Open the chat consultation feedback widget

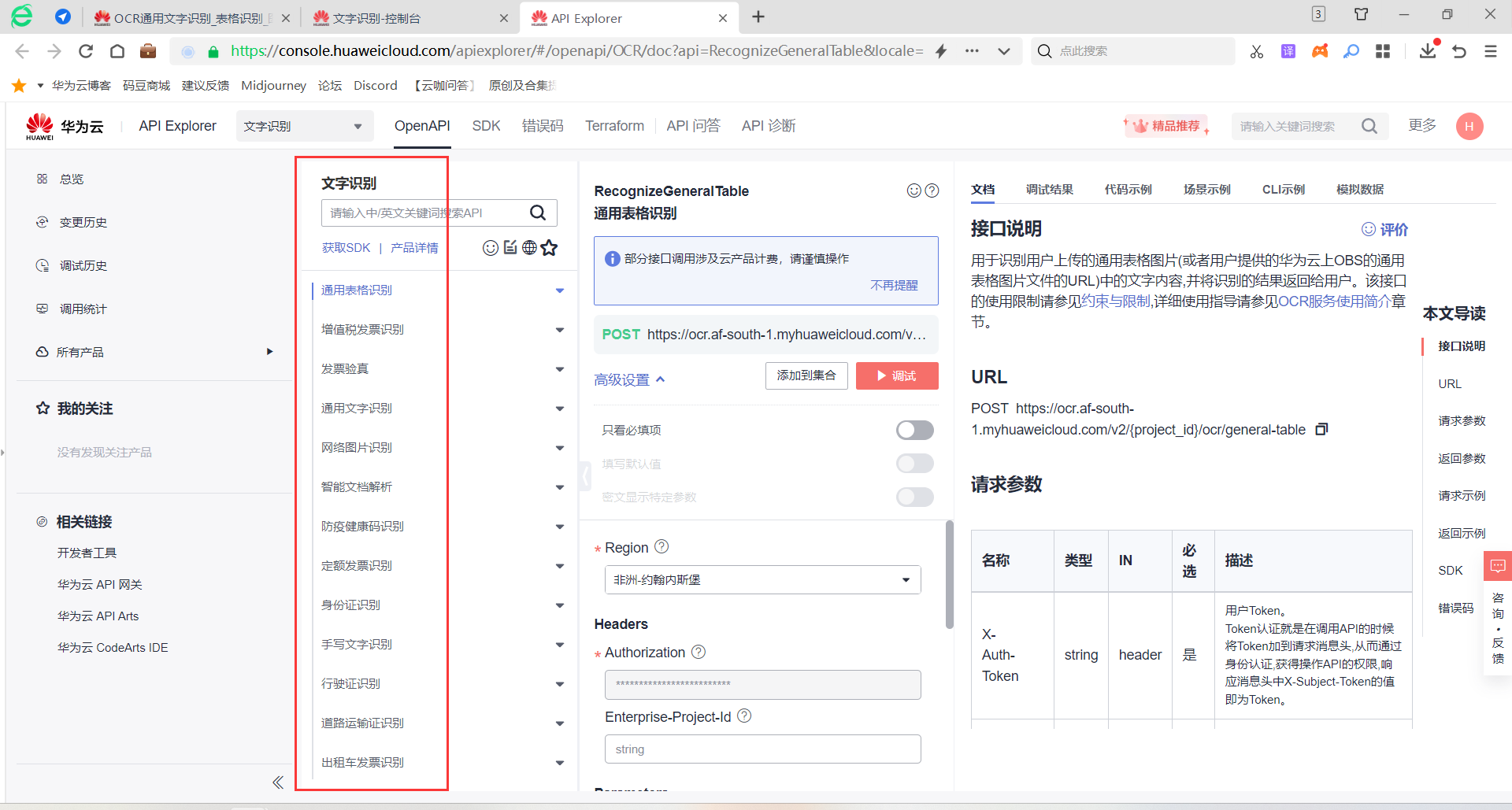(x=1498, y=566)
